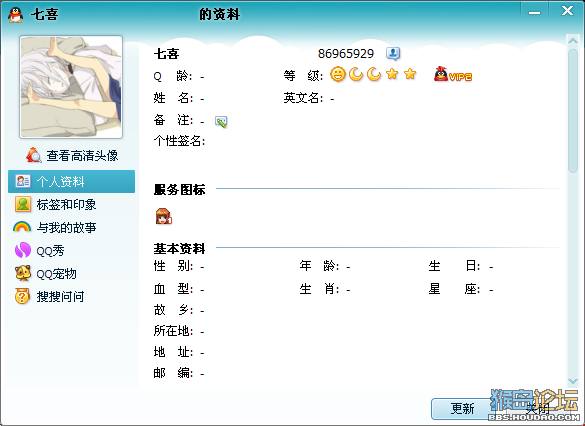Click the 个性签名 label
The image size is (585, 426).
(x=179, y=141)
